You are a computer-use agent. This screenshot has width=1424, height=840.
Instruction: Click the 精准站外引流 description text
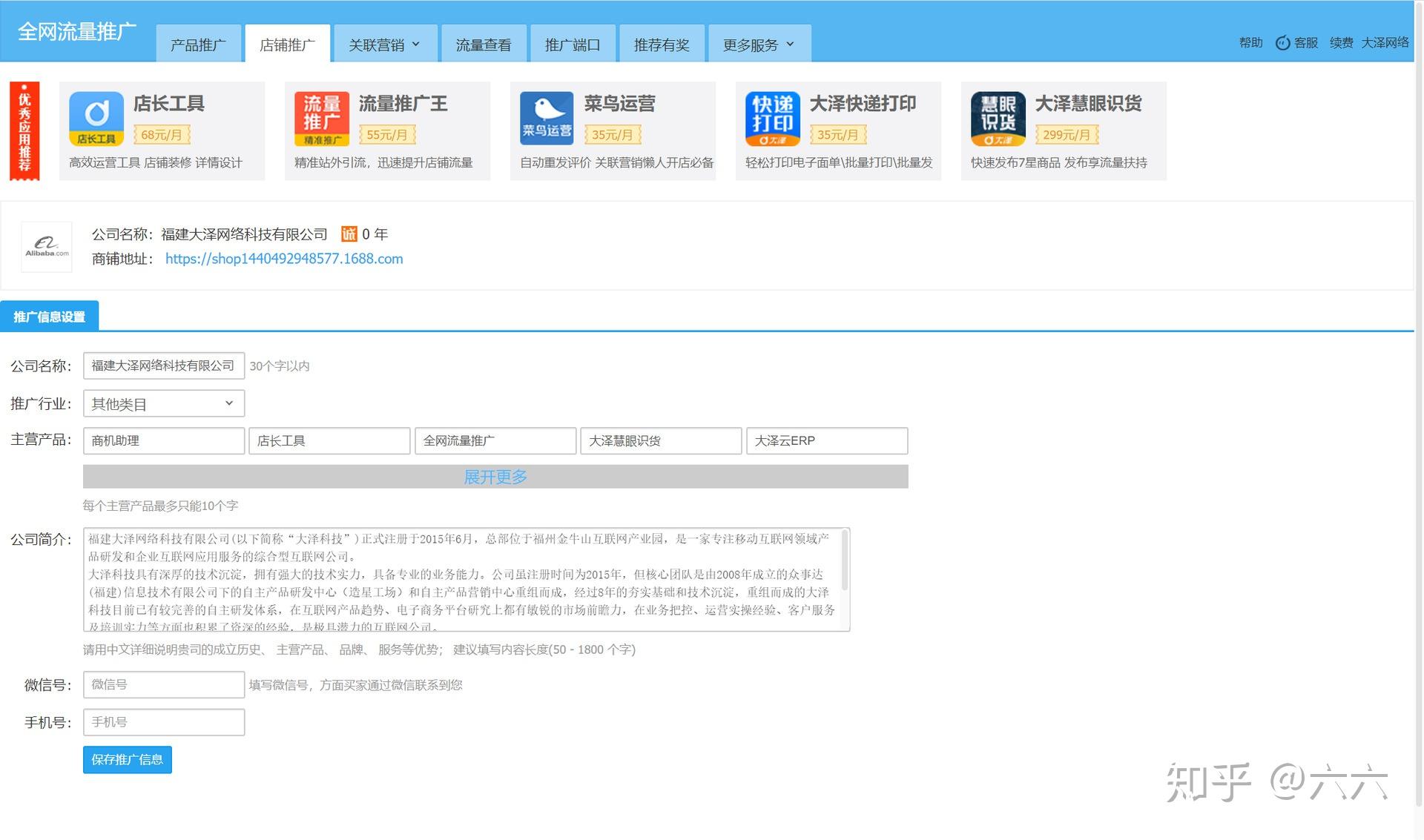pos(383,162)
